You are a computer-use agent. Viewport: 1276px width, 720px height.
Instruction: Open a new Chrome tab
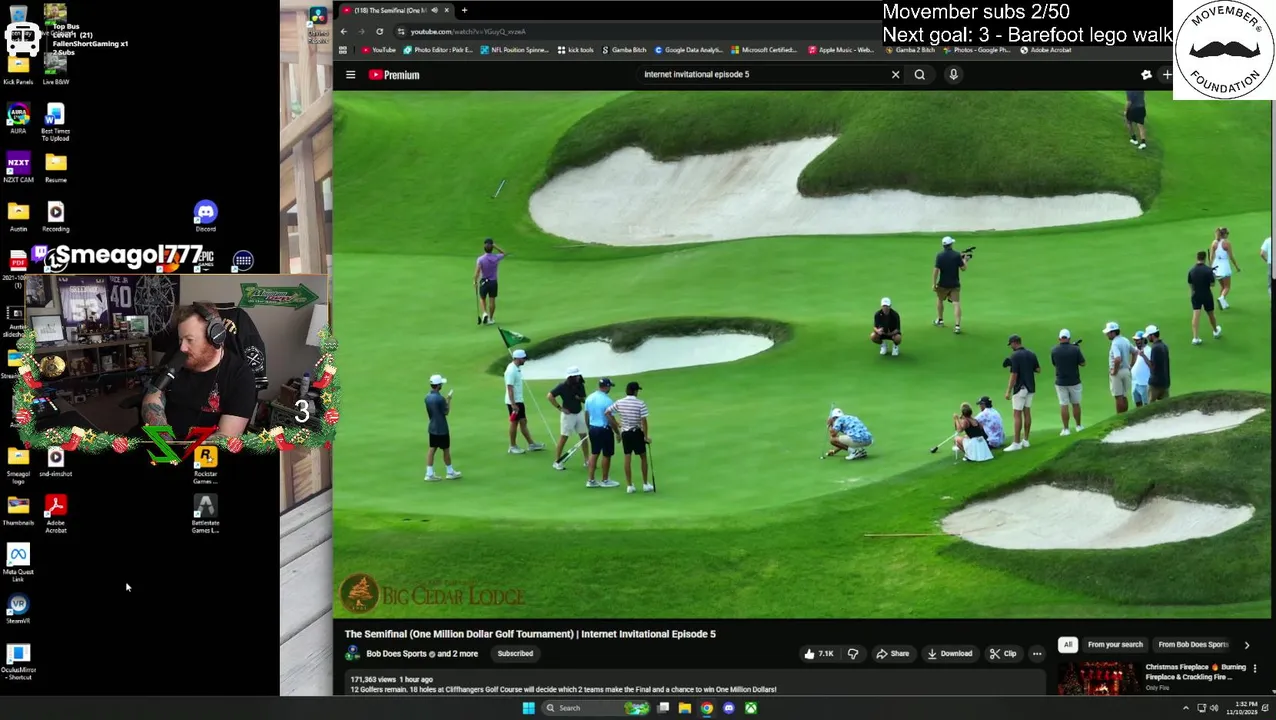tap(464, 10)
